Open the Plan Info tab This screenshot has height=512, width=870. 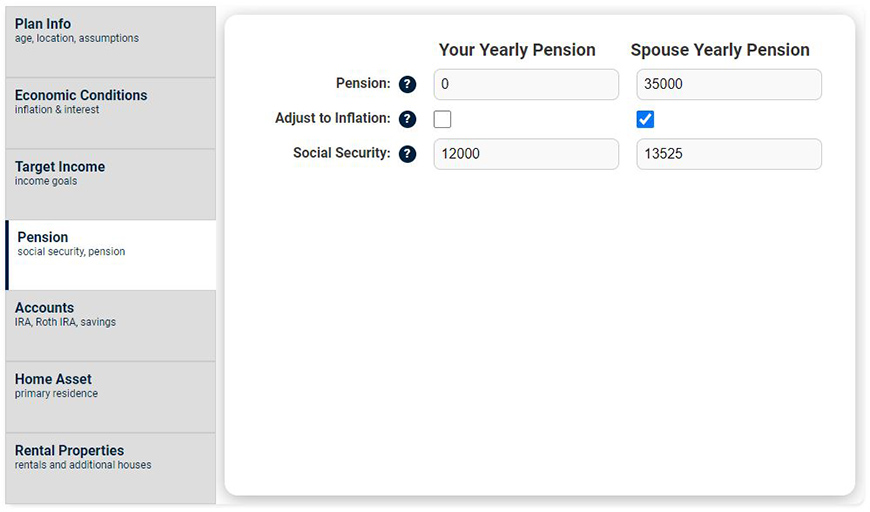pyautogui.click(x=110, y=42)
